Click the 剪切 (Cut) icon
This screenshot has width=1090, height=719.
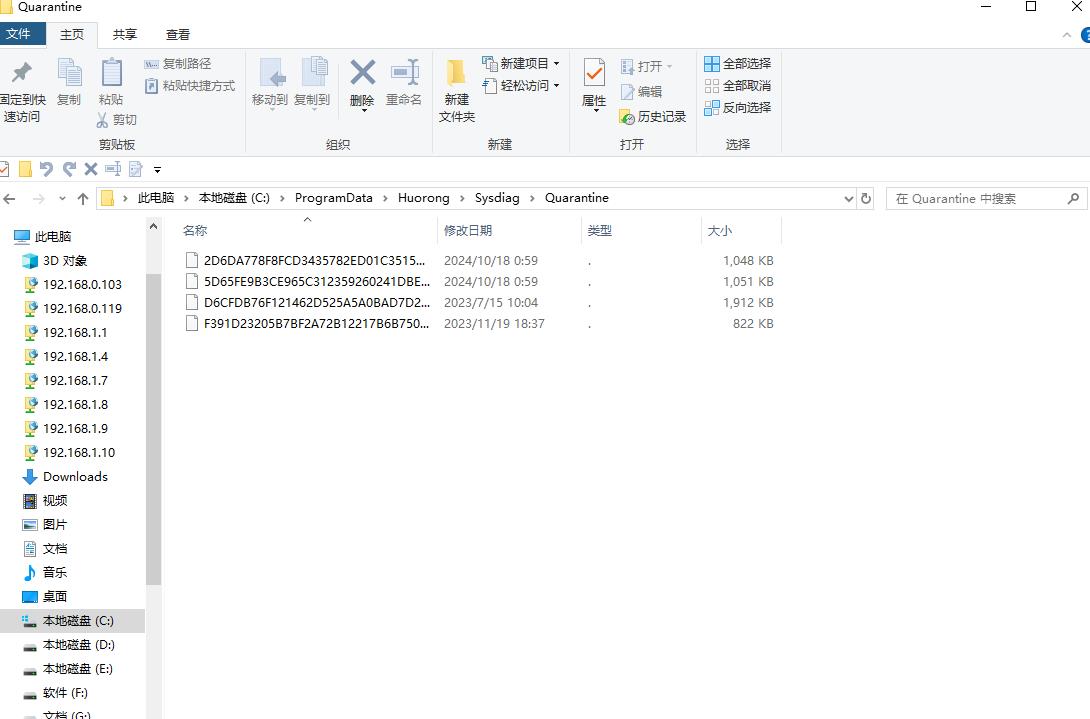117,120
